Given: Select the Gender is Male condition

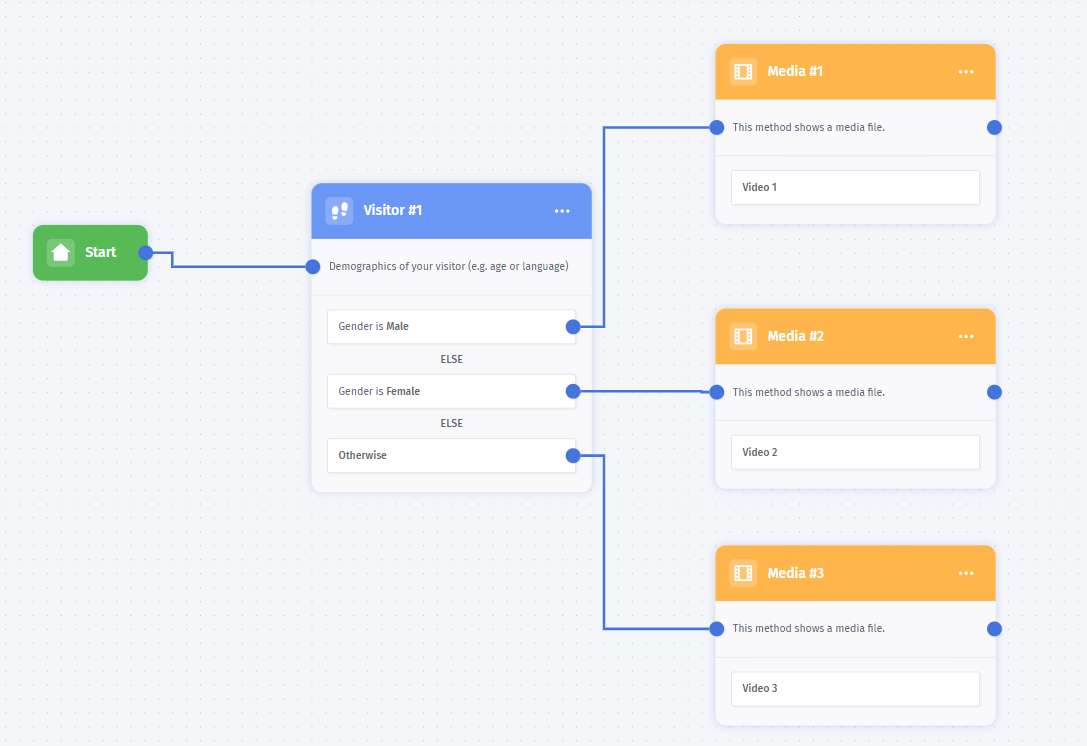Looking at the screenshot, I should (x=451, y=327).
